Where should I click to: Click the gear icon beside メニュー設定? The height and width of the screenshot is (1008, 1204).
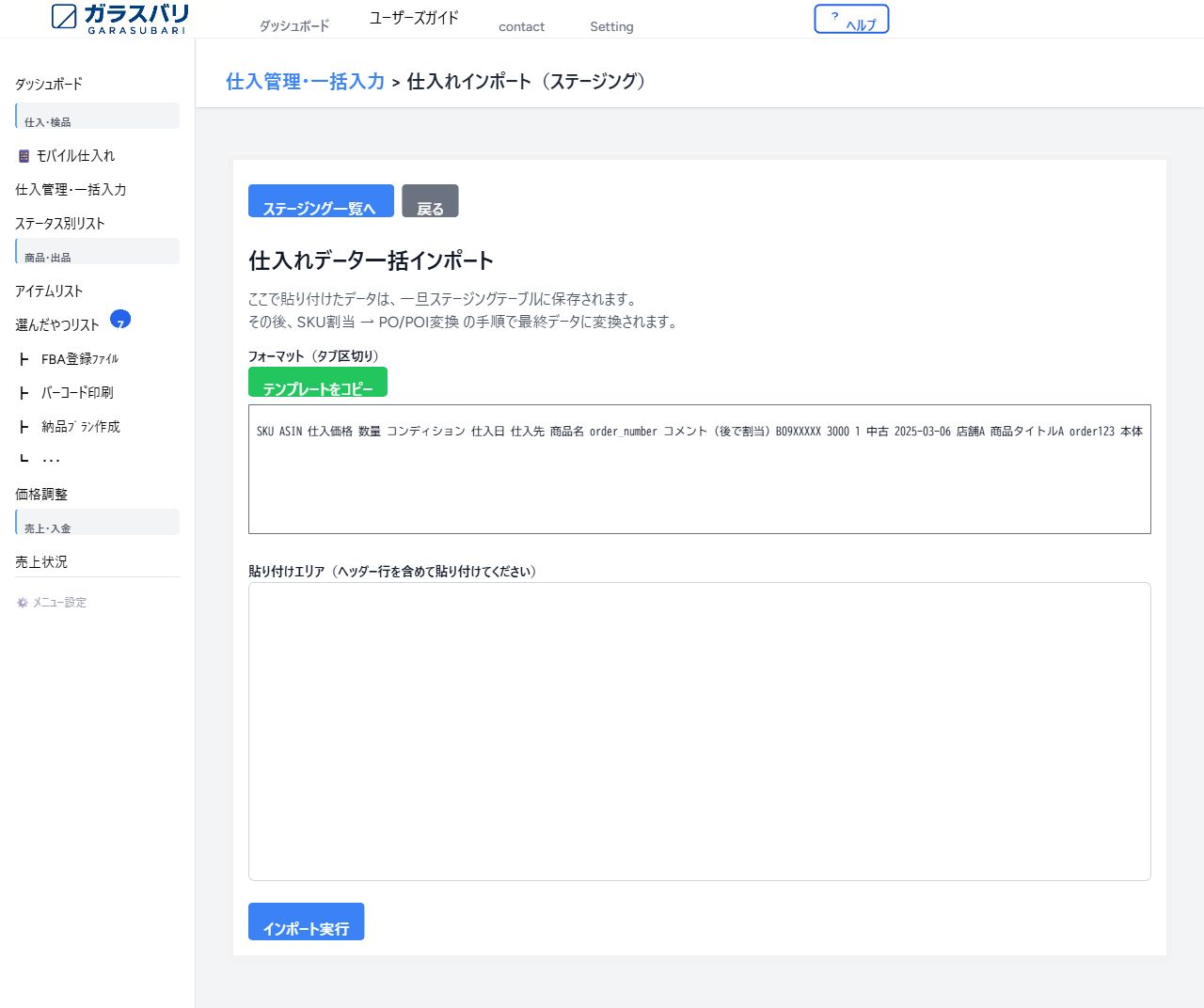[x=21, y=602]
